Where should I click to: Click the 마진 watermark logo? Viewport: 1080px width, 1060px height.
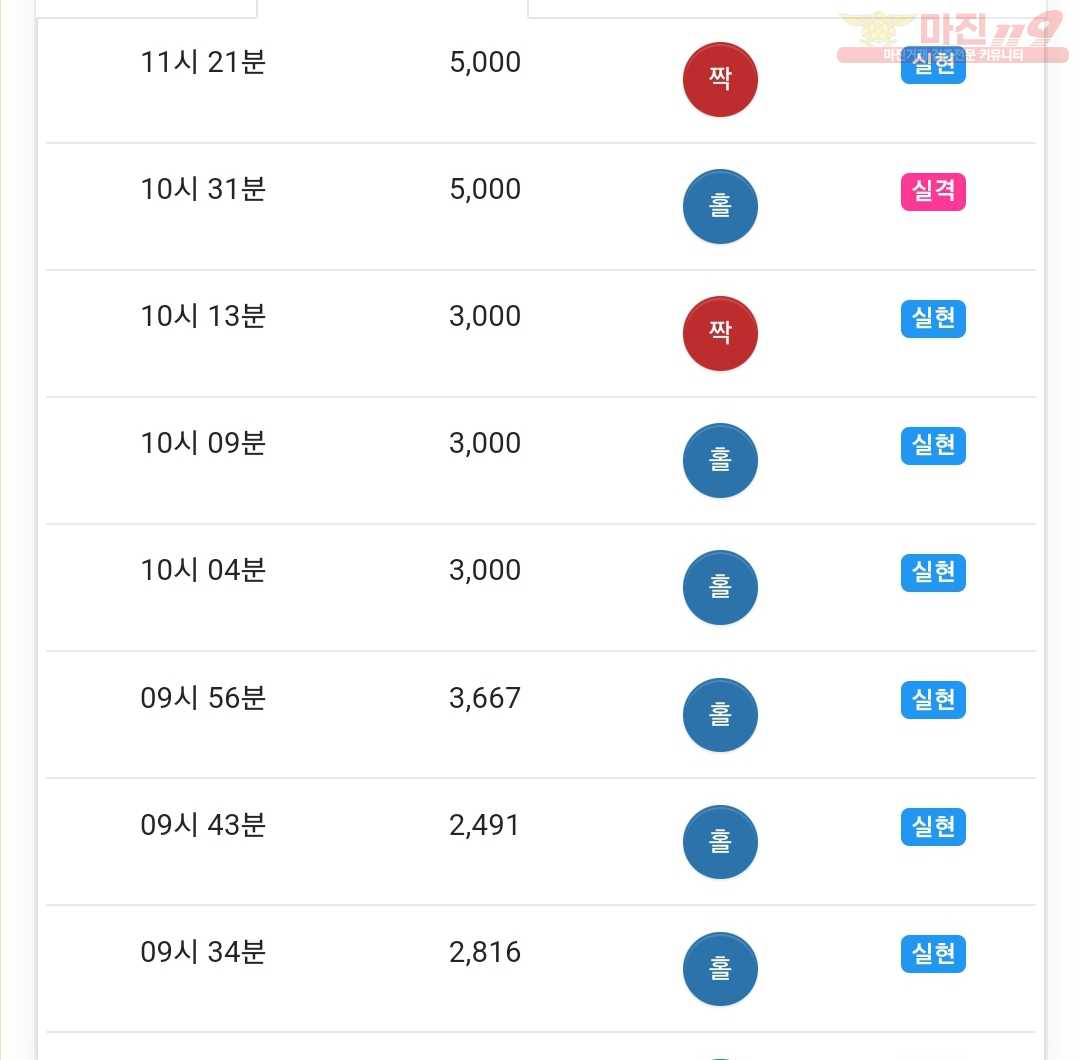pos(953,37)
